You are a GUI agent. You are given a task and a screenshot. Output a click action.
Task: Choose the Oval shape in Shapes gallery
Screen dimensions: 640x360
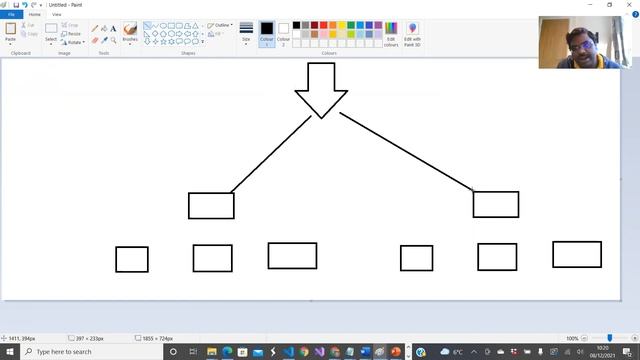(163, 26)
